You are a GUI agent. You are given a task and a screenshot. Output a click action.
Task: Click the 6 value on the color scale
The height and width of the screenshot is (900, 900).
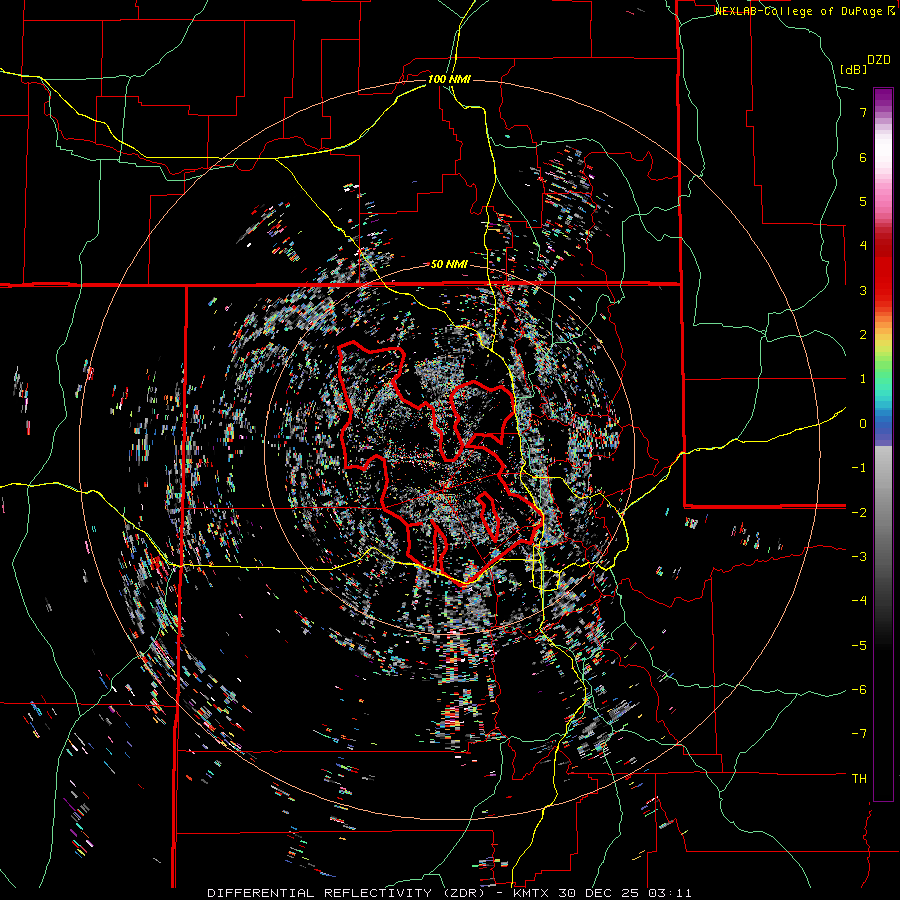pos(863,157)
